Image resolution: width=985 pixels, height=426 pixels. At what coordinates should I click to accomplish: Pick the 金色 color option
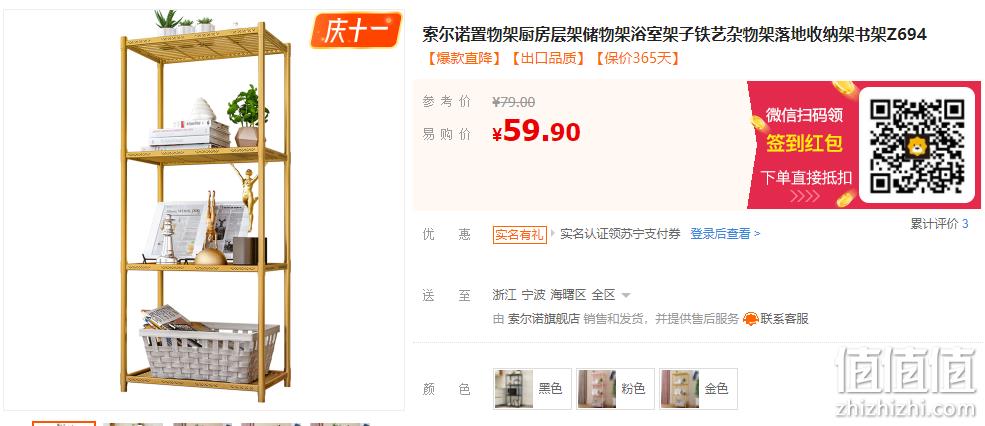tap(698, 389)
